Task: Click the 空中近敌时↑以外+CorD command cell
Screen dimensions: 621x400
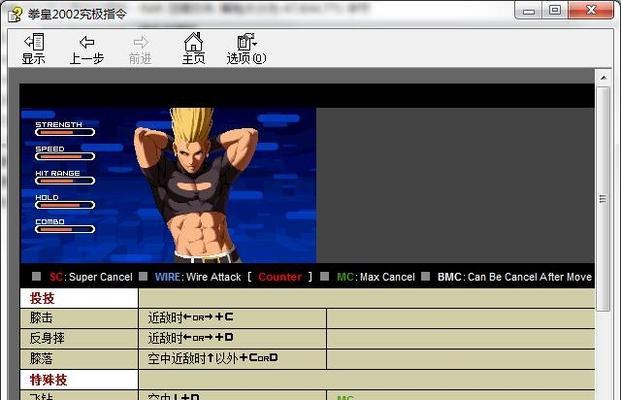Action: (232, 359)
